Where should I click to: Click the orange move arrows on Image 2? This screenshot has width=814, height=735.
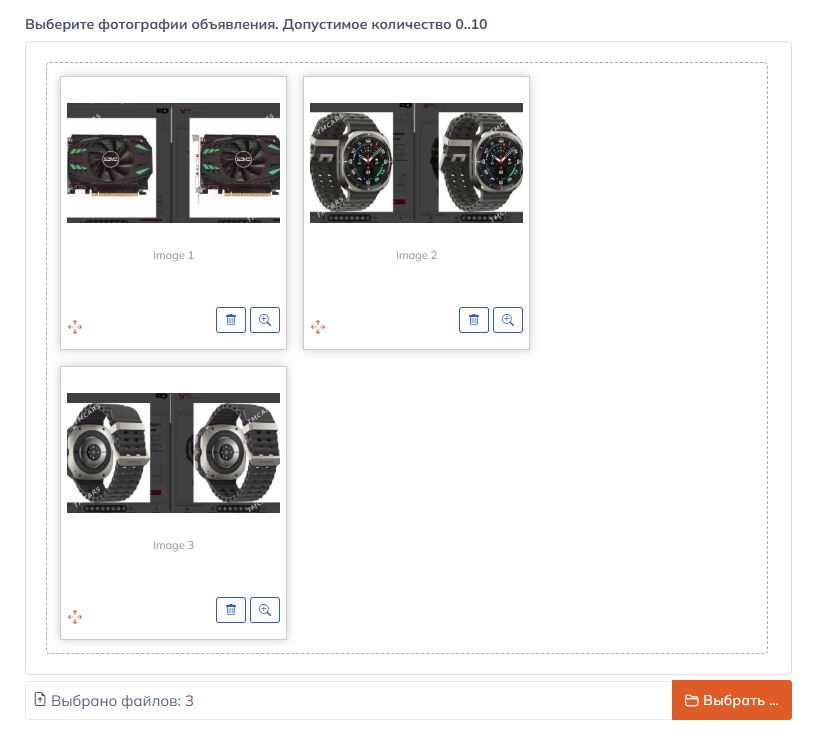coord(317,327)
